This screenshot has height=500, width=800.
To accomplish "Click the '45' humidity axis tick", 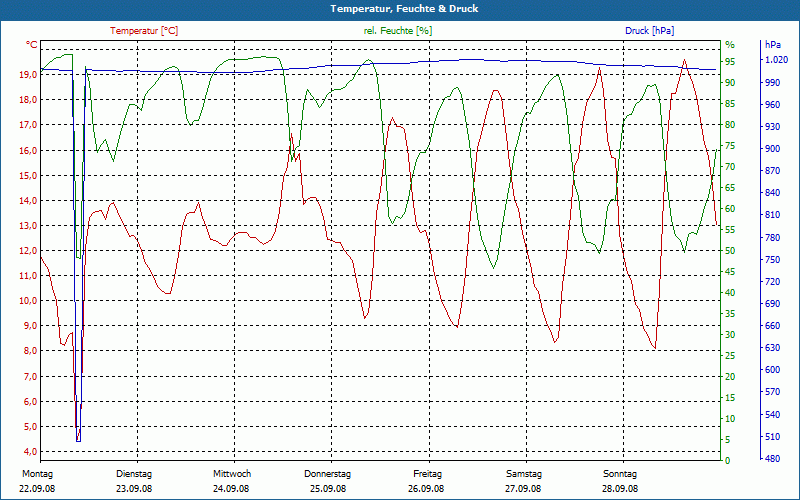I will [x=730, y=272].
